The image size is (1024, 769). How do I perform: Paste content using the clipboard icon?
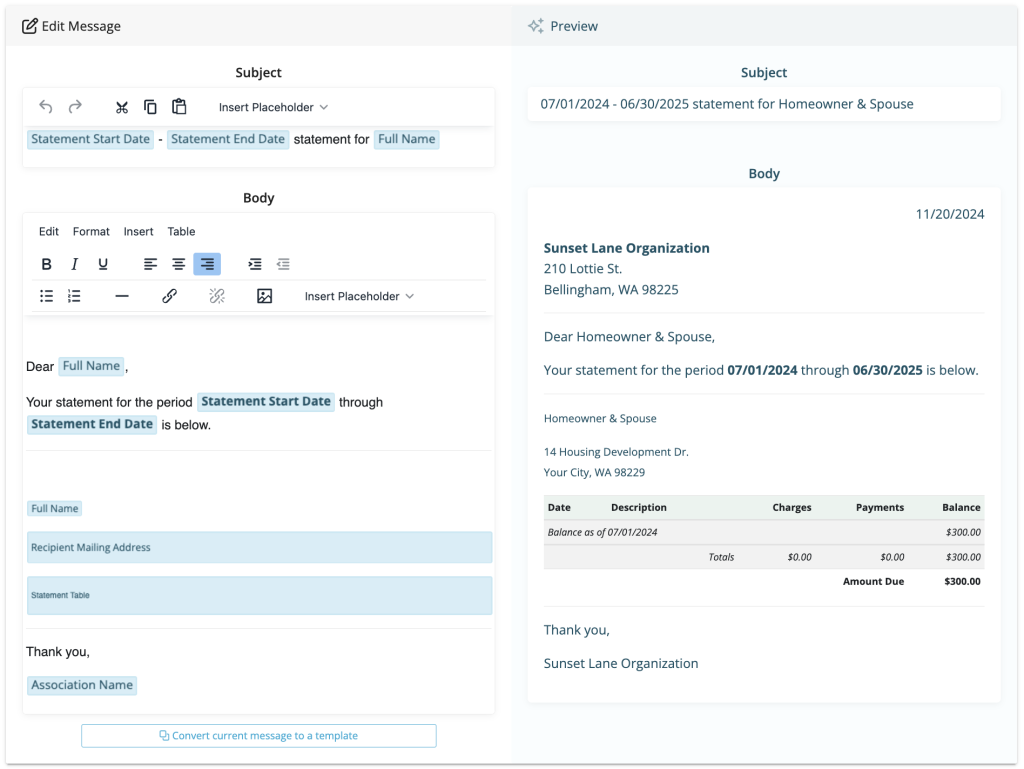[x=180, y=106]
